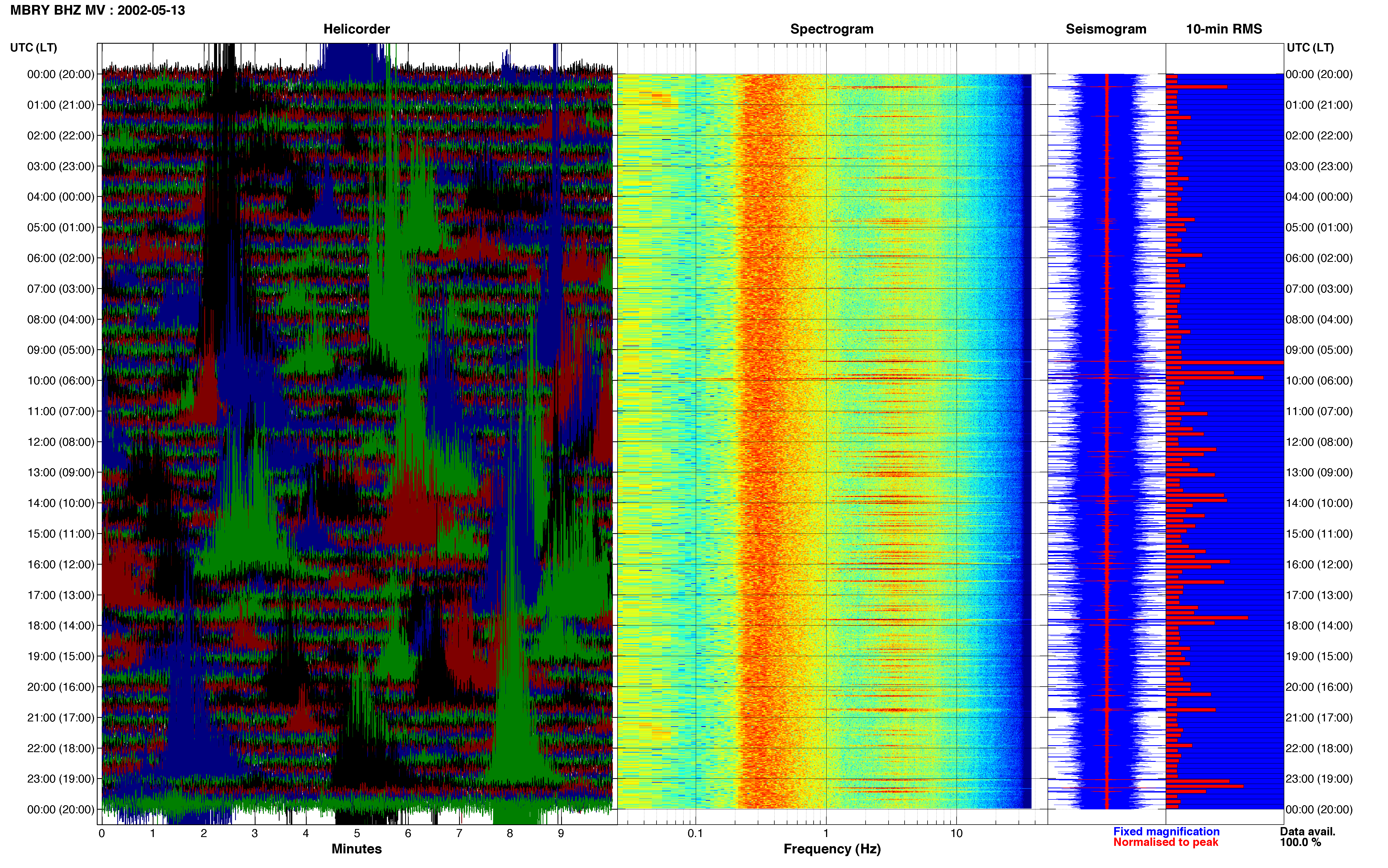Click the "100.0 %" data availability value
1388x868 pixels.
click(x=1300, y=842)
